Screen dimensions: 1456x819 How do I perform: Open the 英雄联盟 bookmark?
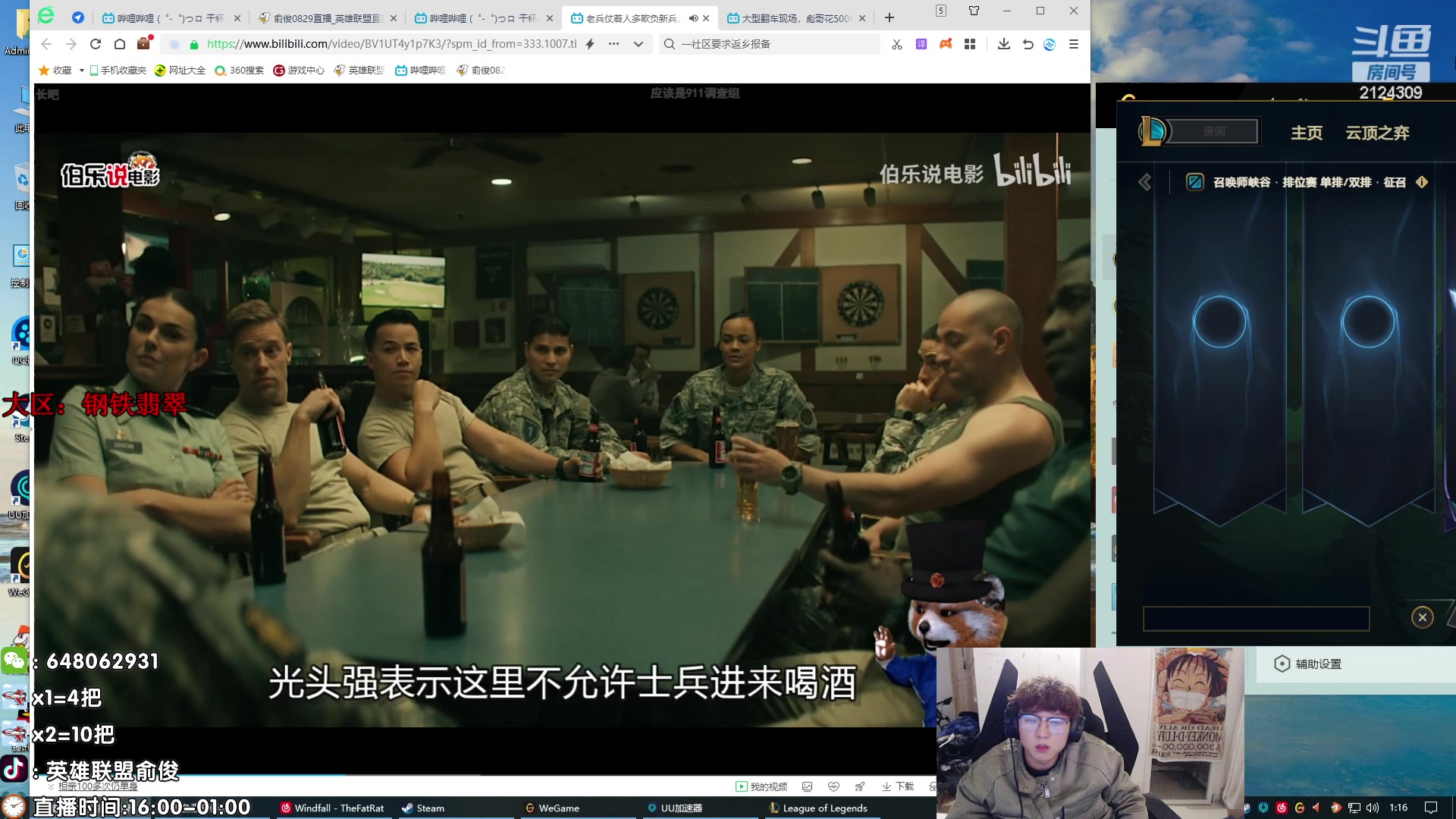pyautogui.click(x=359, y=70)
